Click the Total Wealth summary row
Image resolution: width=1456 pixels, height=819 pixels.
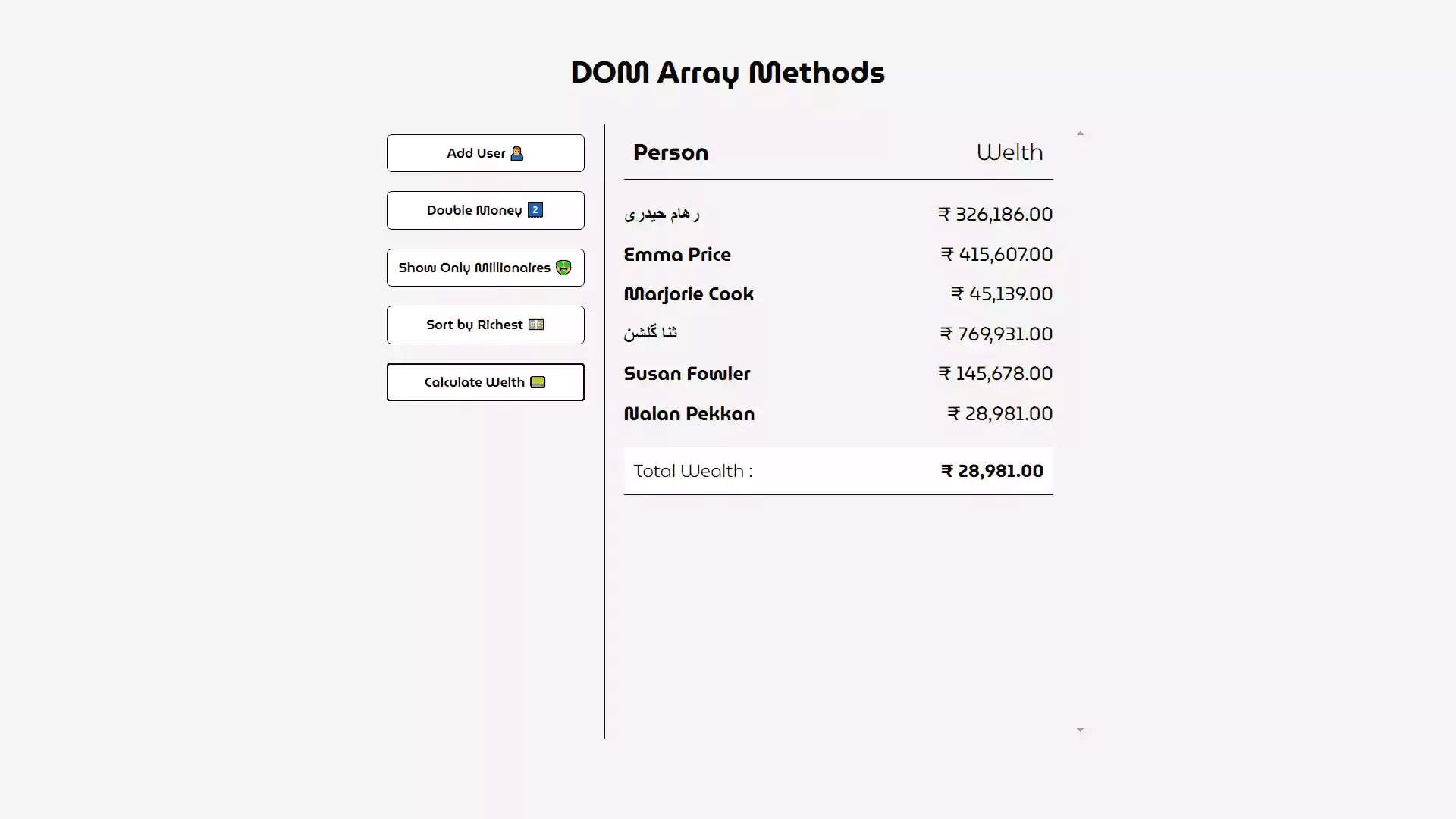coord(837,470)
